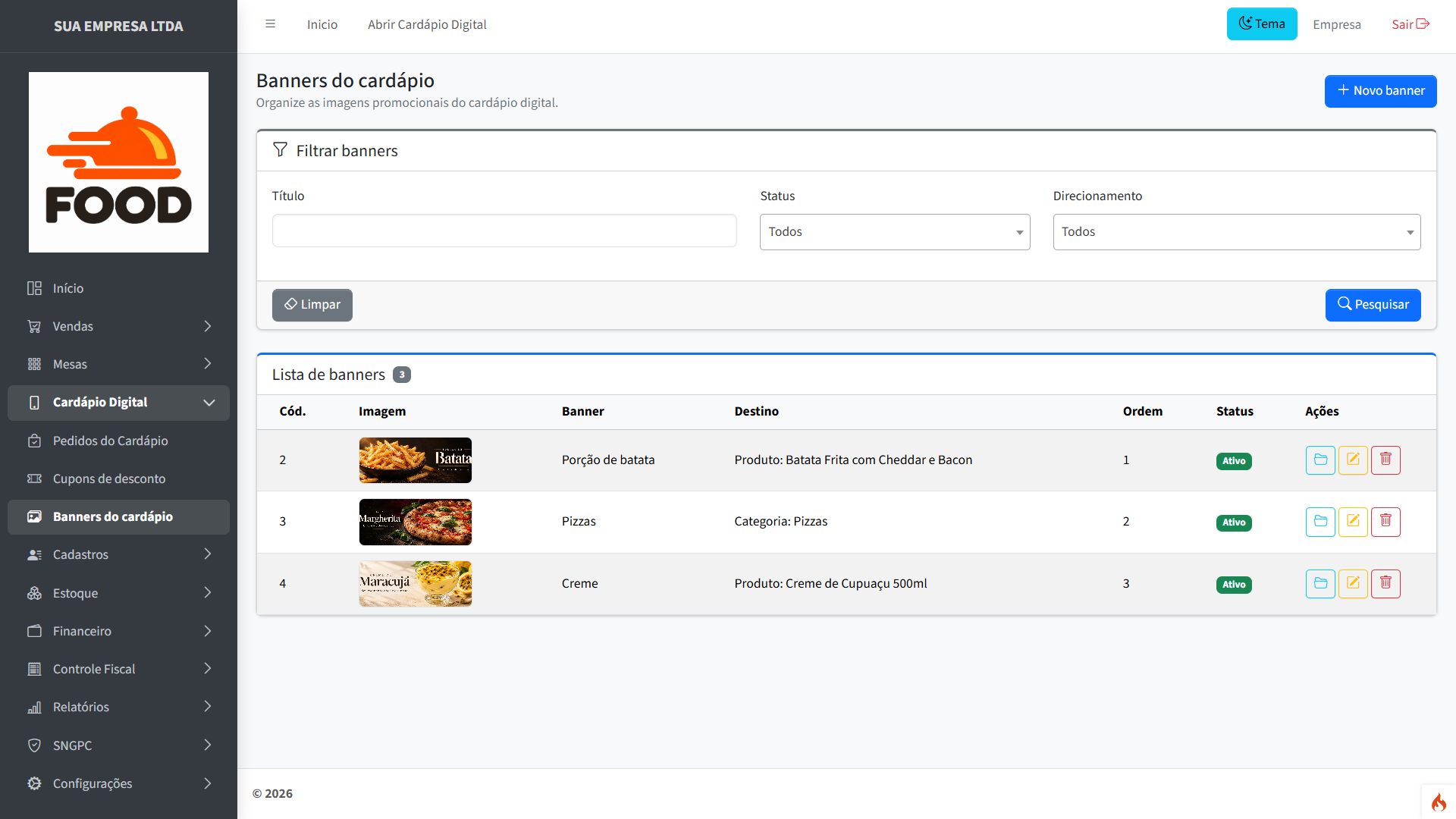
Task: Toggle the sidebar hamburger menu icon
Action: pos(270,24)
